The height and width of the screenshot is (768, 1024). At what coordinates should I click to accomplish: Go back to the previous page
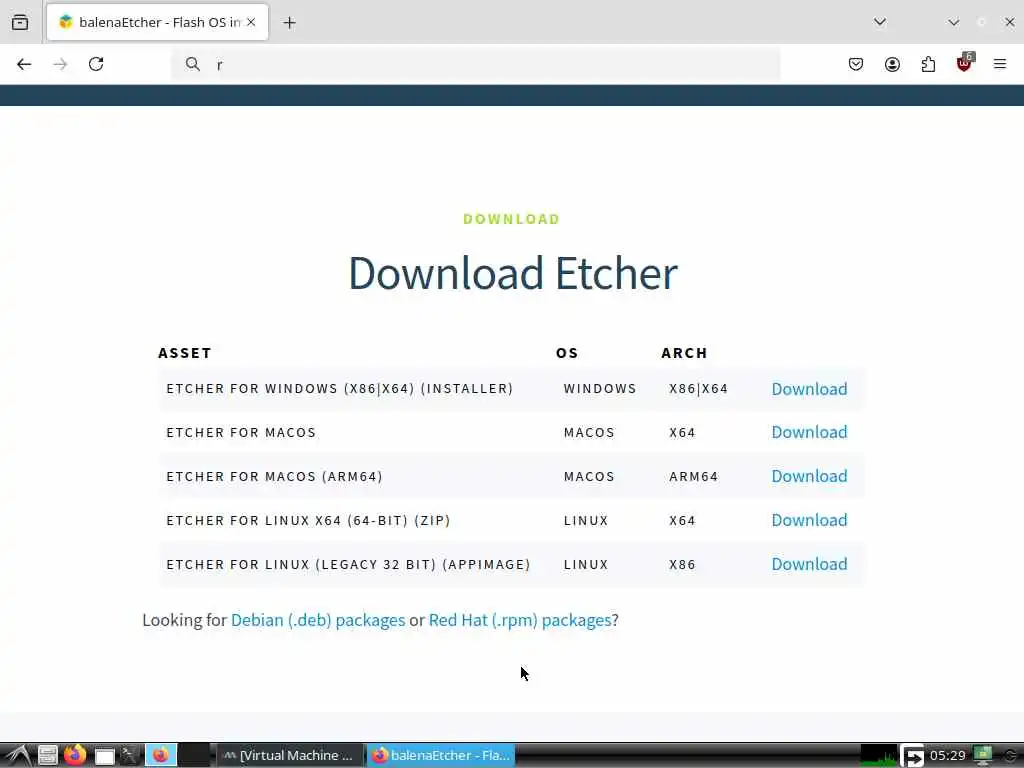(x=24, y=64)
